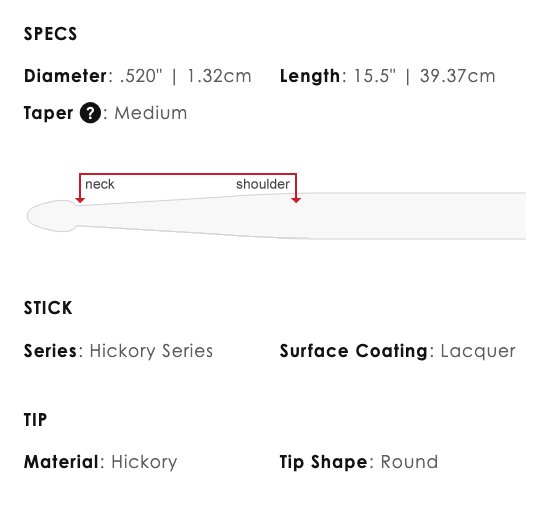Click the Hickory Series text
The image size is (548, 508).
(x=151, y=351)
